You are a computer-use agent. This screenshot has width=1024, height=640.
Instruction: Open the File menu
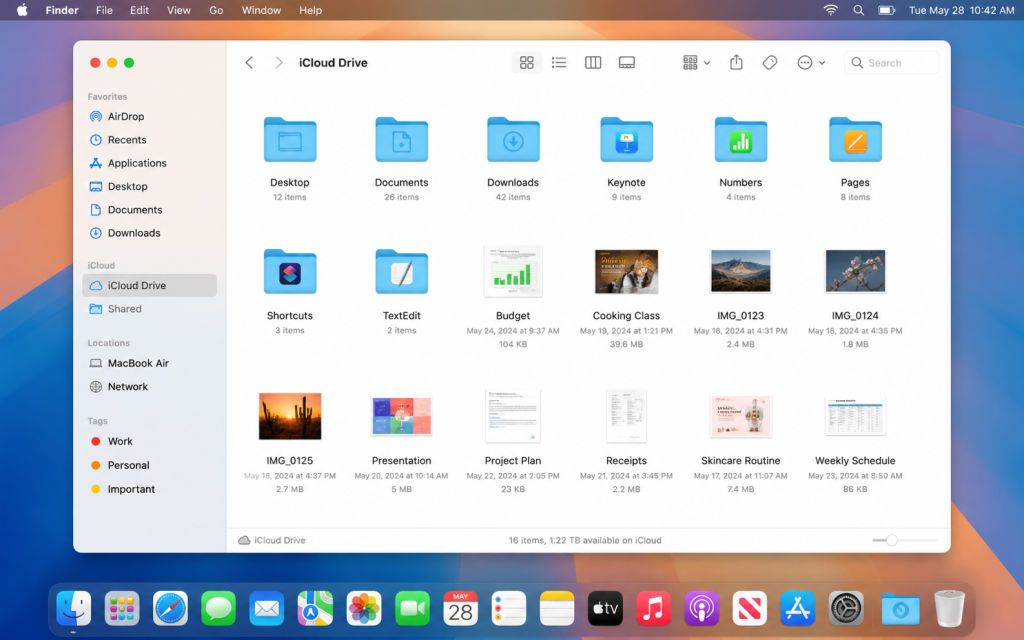click(104, 10)
